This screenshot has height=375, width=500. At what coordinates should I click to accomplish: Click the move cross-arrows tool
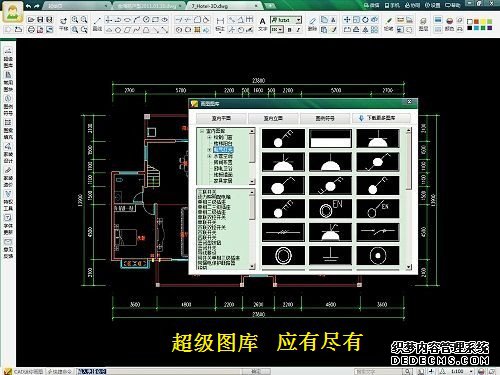pos(347,20)
